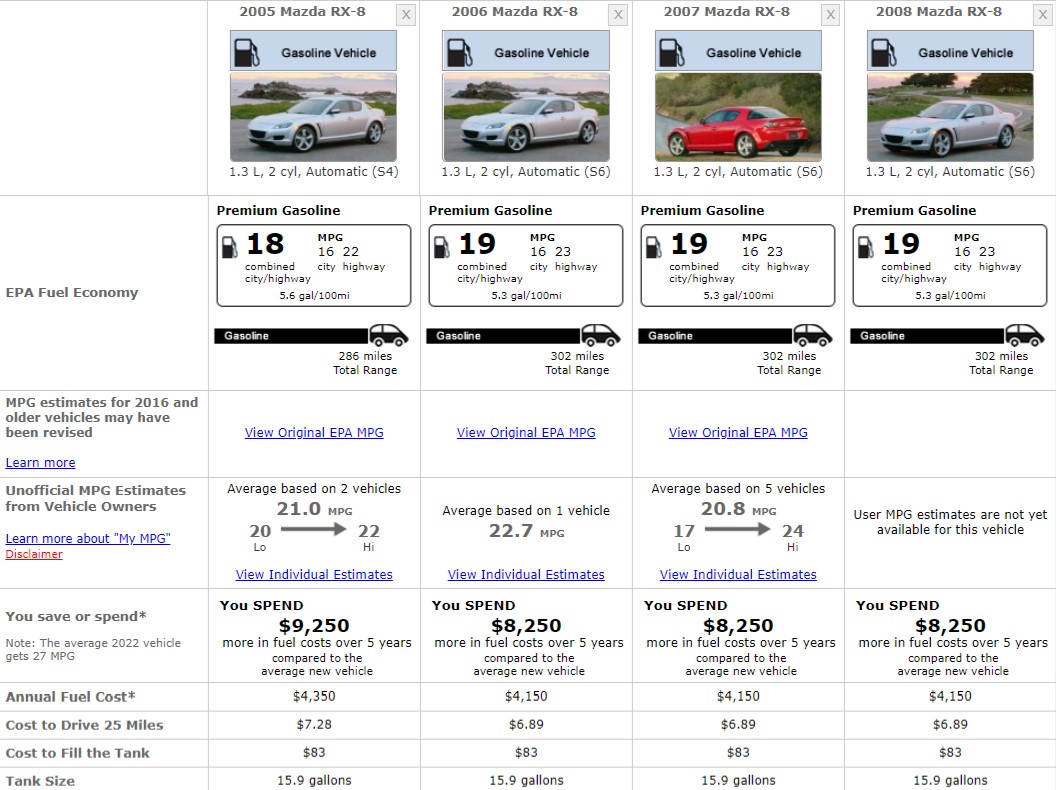Viewport: 1056px width, 790px height.
Task: Open the red 2007 Mazda RX-8 photo
Action: pos(738,117)
